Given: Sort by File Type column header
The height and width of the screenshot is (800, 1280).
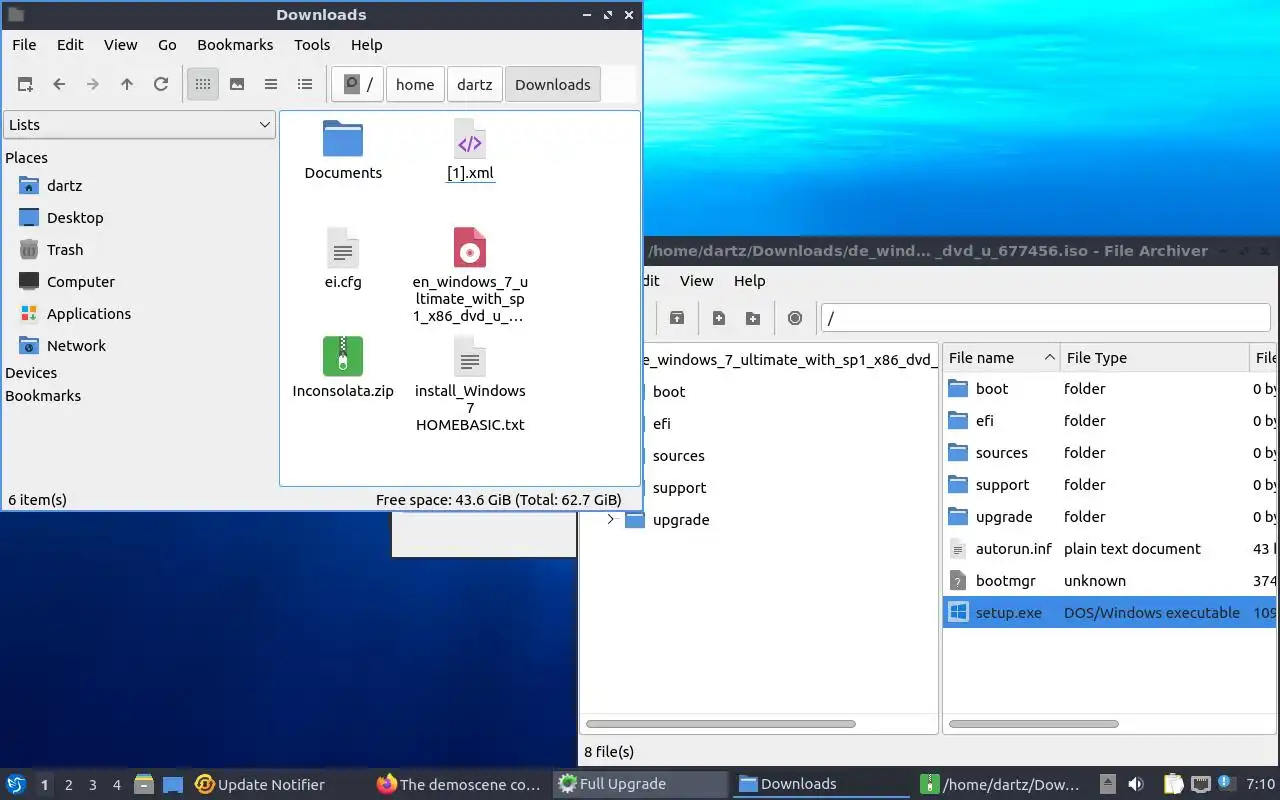Looking at the screenshot, I should 1155,358.
